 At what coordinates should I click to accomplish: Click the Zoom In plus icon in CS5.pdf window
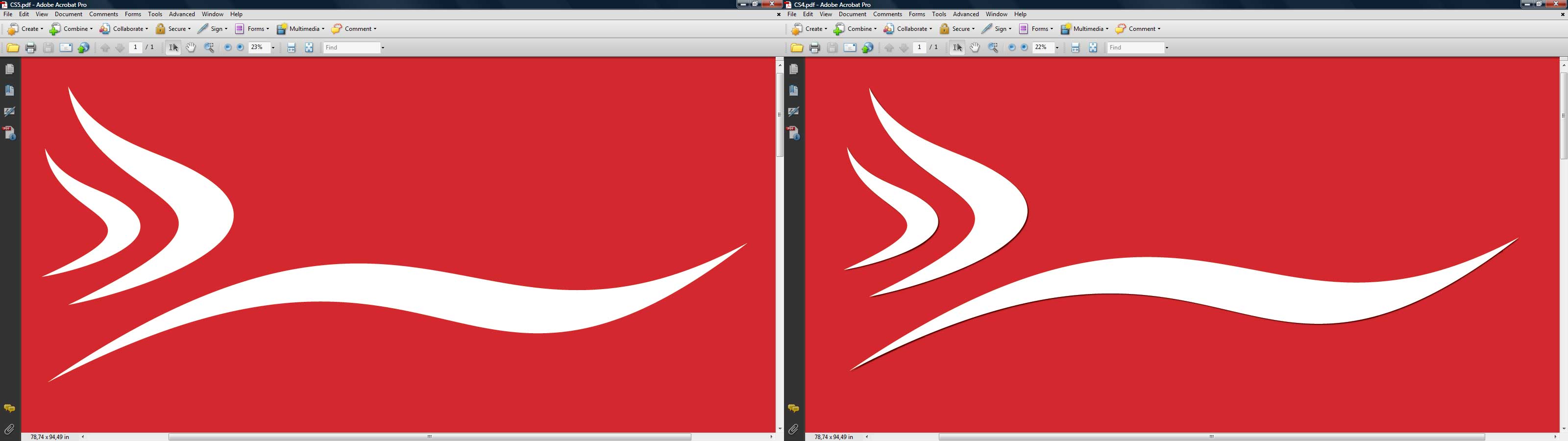pos(241,48)
